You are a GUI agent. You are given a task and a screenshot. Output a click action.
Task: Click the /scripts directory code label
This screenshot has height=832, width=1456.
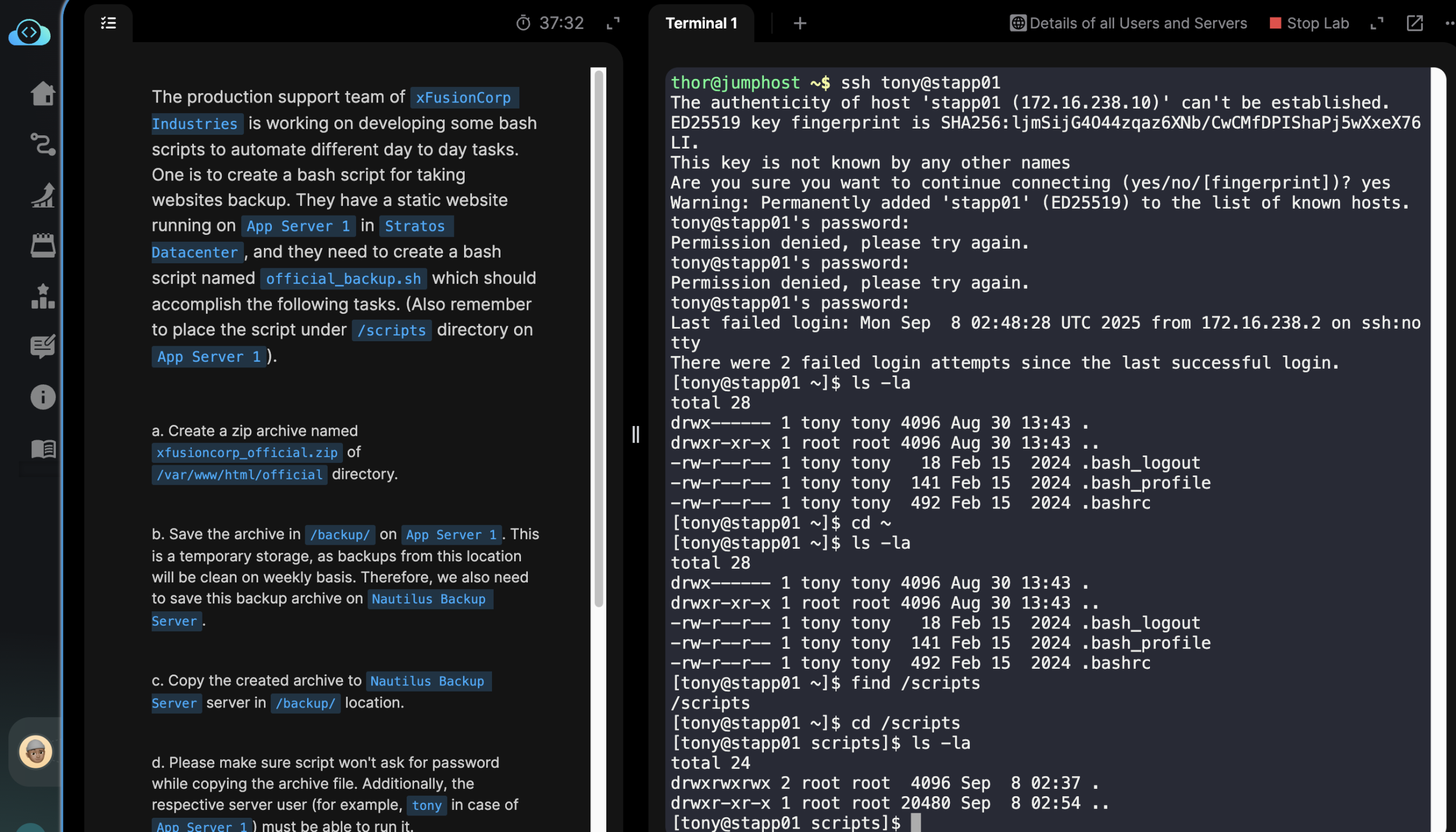pos(391,330)
